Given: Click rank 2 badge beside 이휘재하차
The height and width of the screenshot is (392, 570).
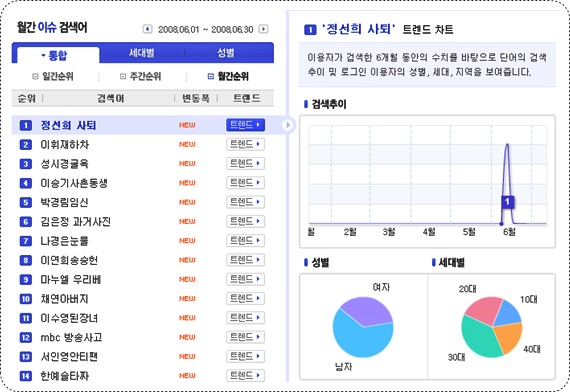Looking at the screenshot, I should (25, 145).
